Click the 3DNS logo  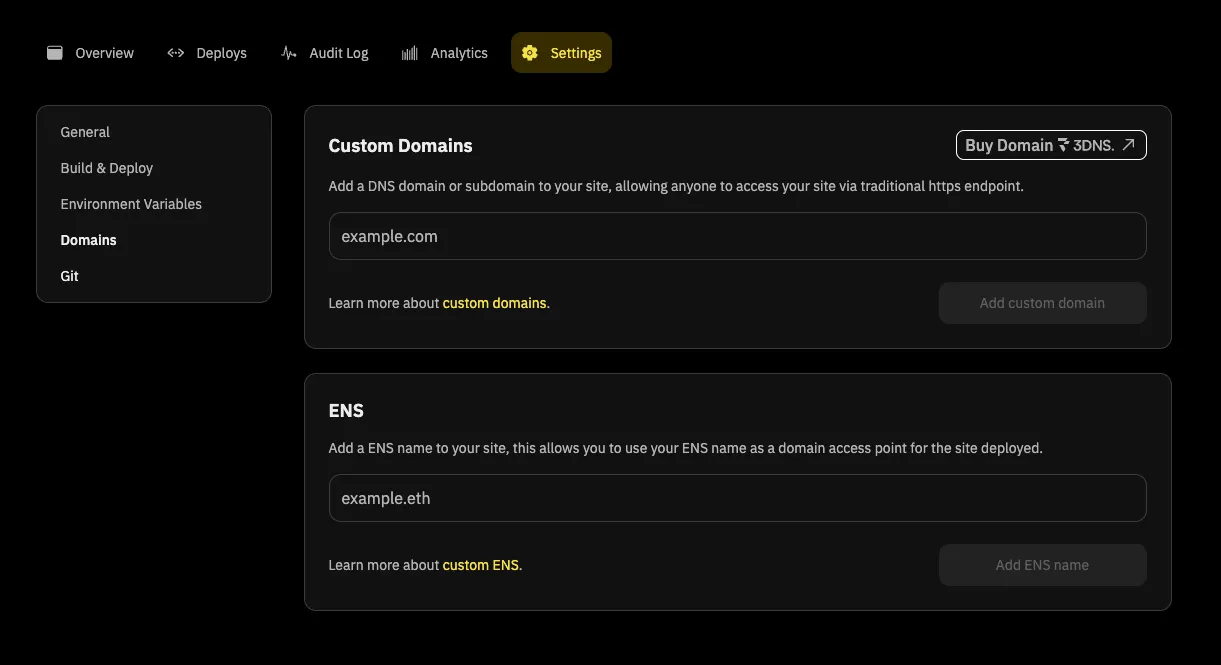1086,145
